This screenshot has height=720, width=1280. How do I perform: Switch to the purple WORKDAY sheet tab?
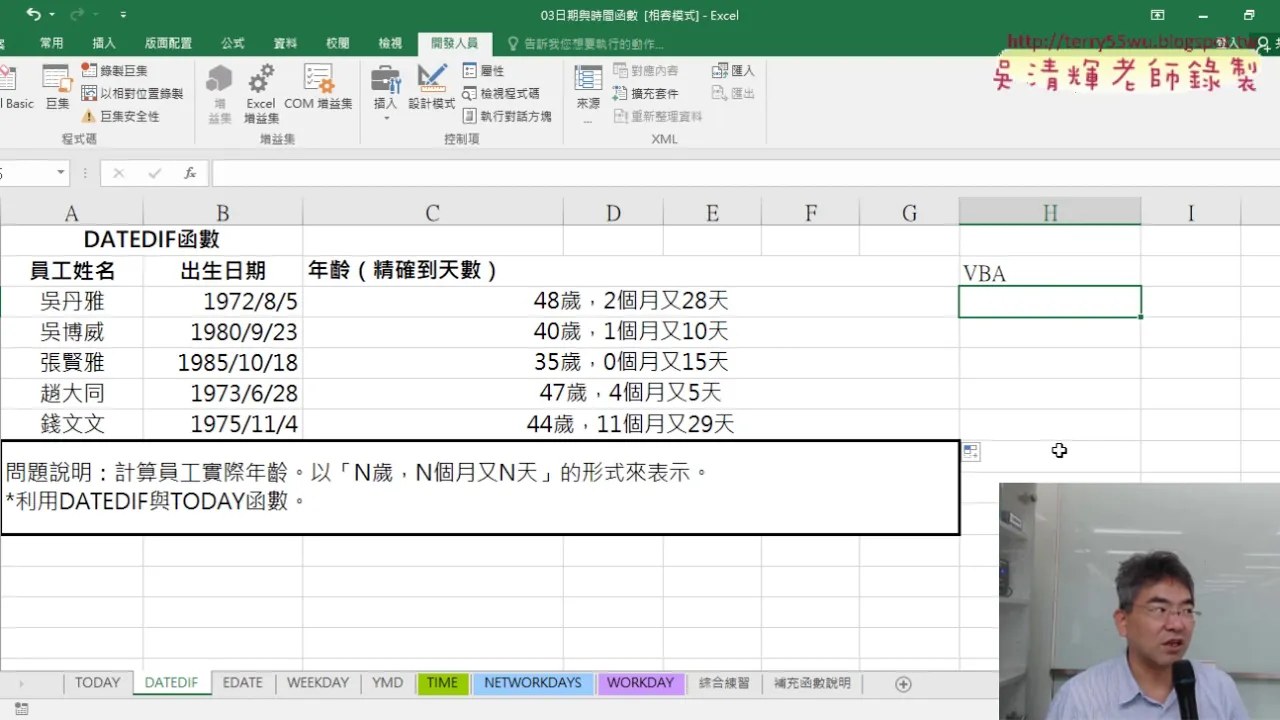click(640, 683)
